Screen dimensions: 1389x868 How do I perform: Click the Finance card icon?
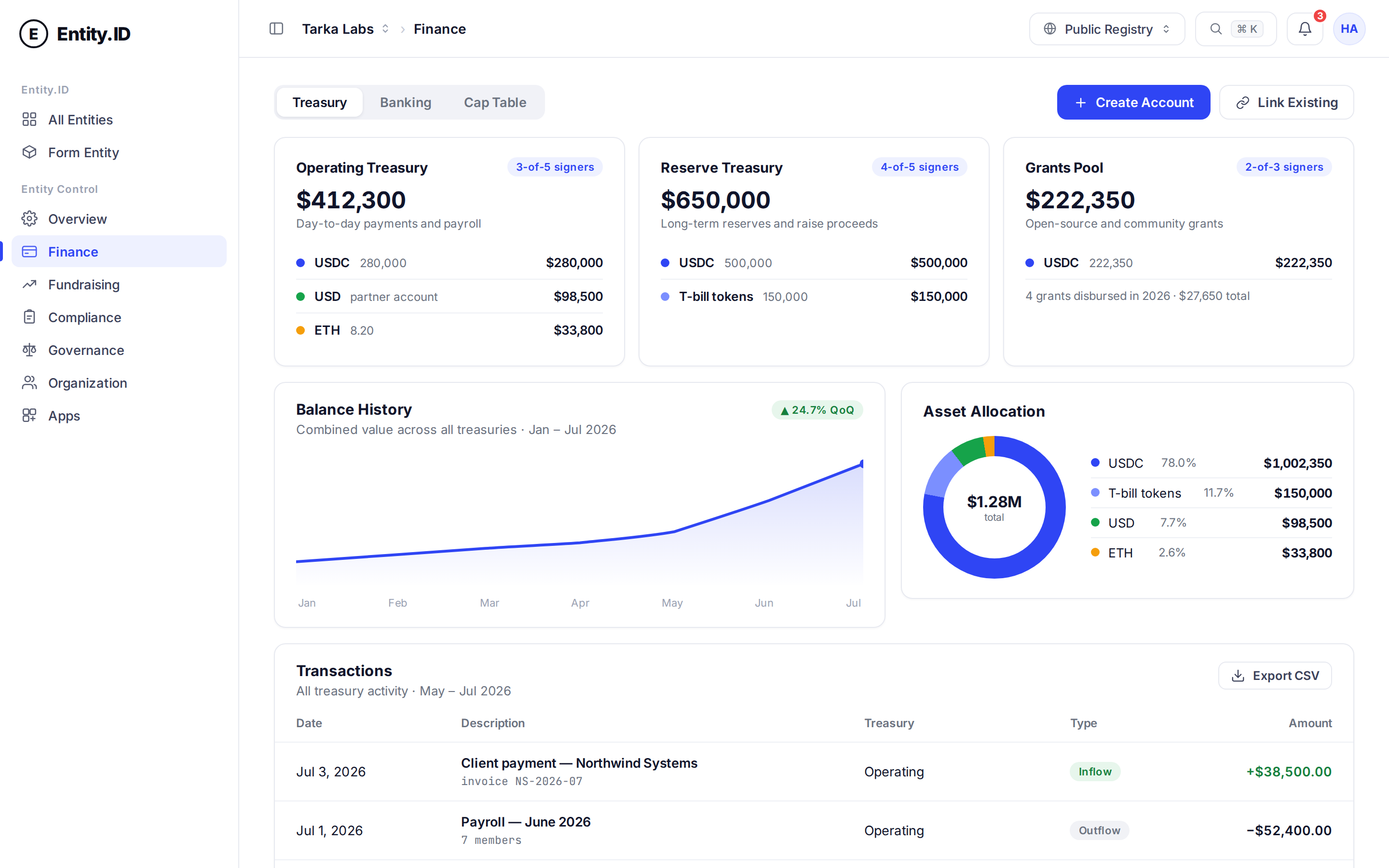click(29, 251)
